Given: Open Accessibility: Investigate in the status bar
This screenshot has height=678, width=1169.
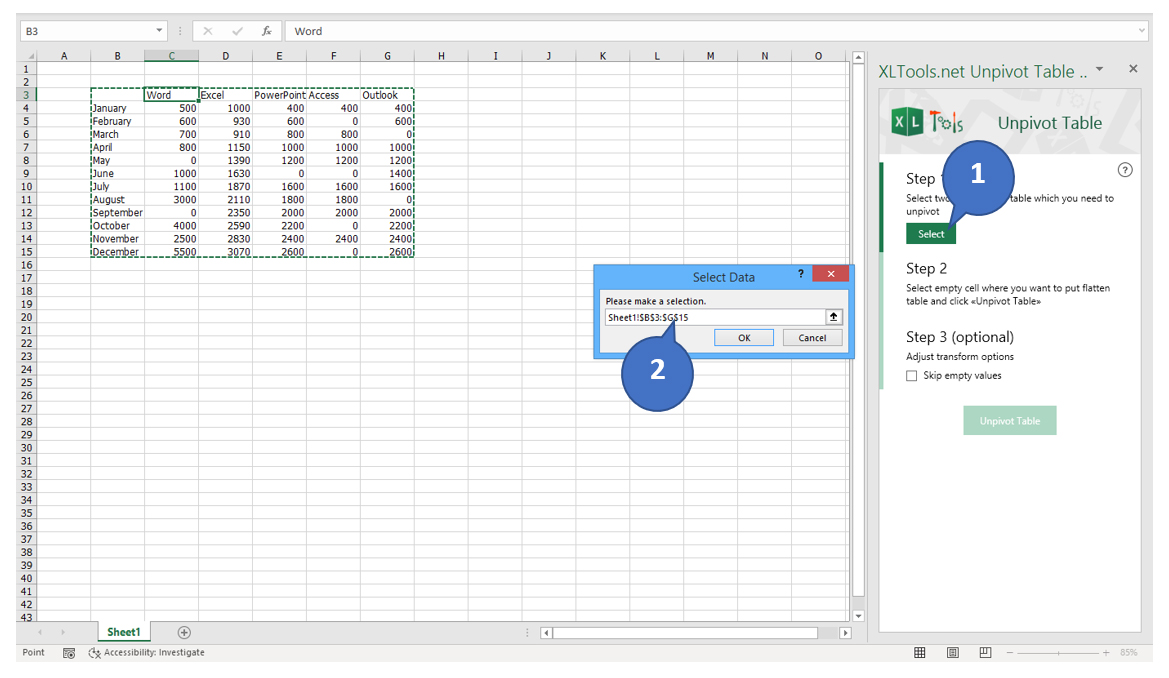Looking at the screenshot, I should tap(146, 653).
